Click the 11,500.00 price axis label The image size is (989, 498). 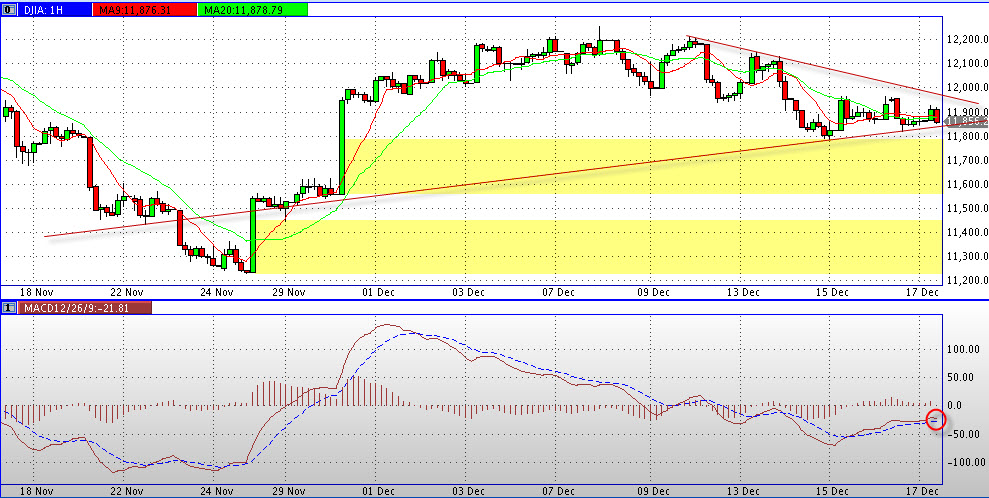[966, 207]
